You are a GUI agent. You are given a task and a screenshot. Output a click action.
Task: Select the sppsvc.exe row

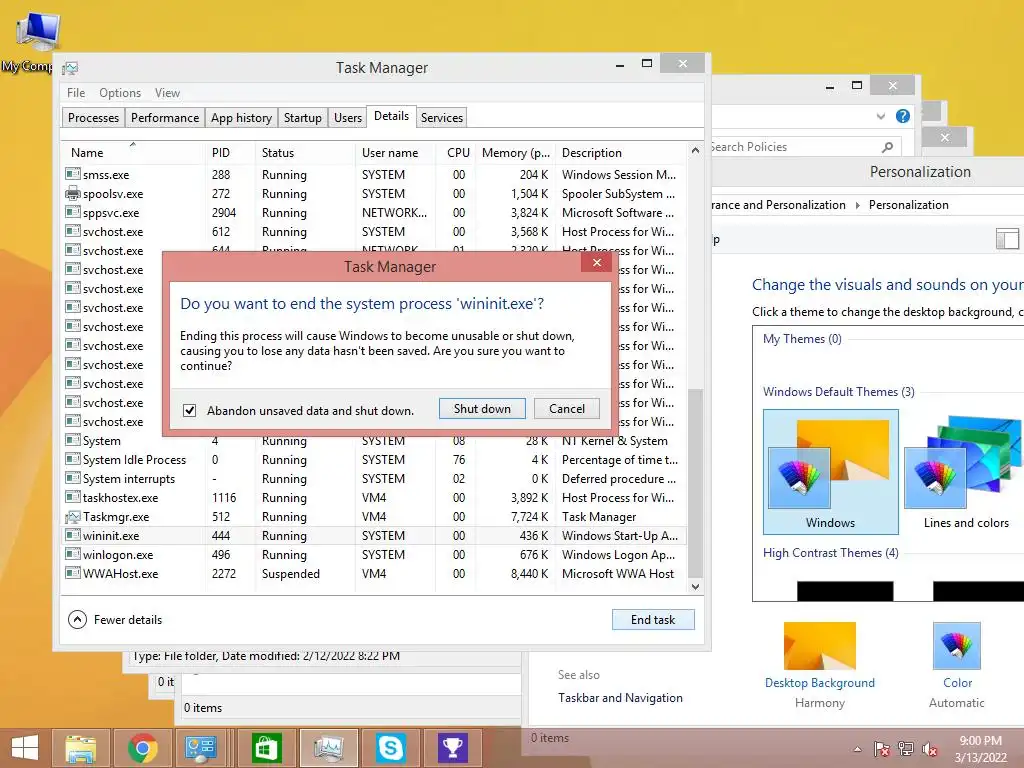click(x=374, y=212)
